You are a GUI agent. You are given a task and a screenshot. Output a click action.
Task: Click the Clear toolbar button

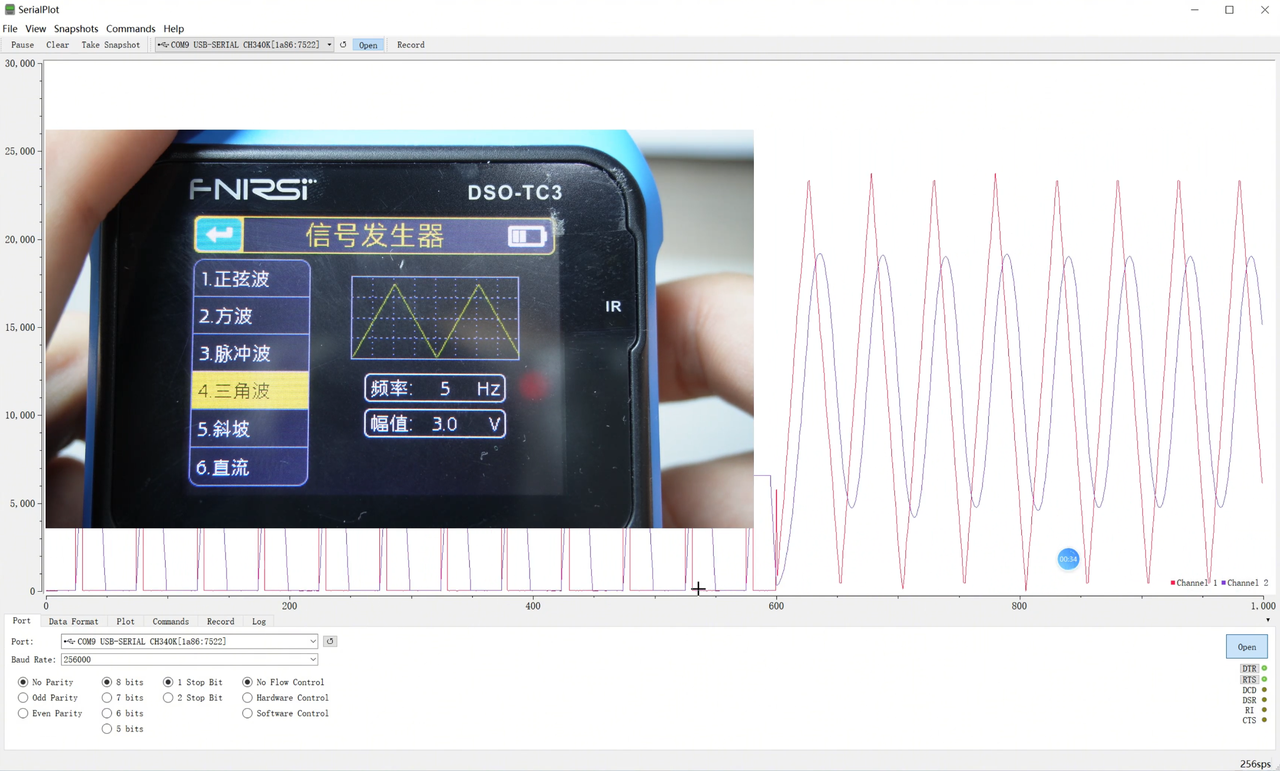pos(58,45)
